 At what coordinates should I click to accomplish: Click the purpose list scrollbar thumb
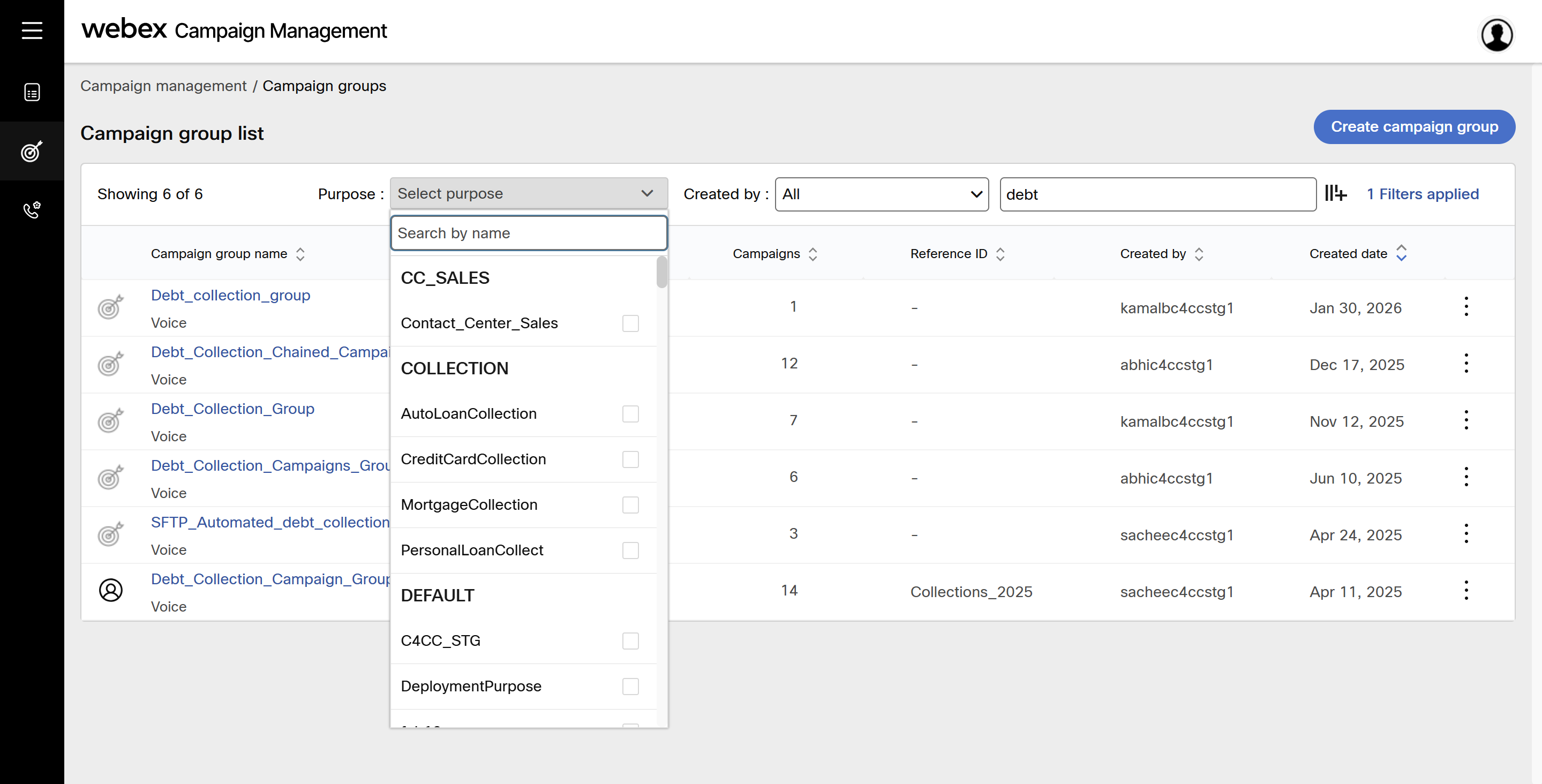click(x=661, y=272)
